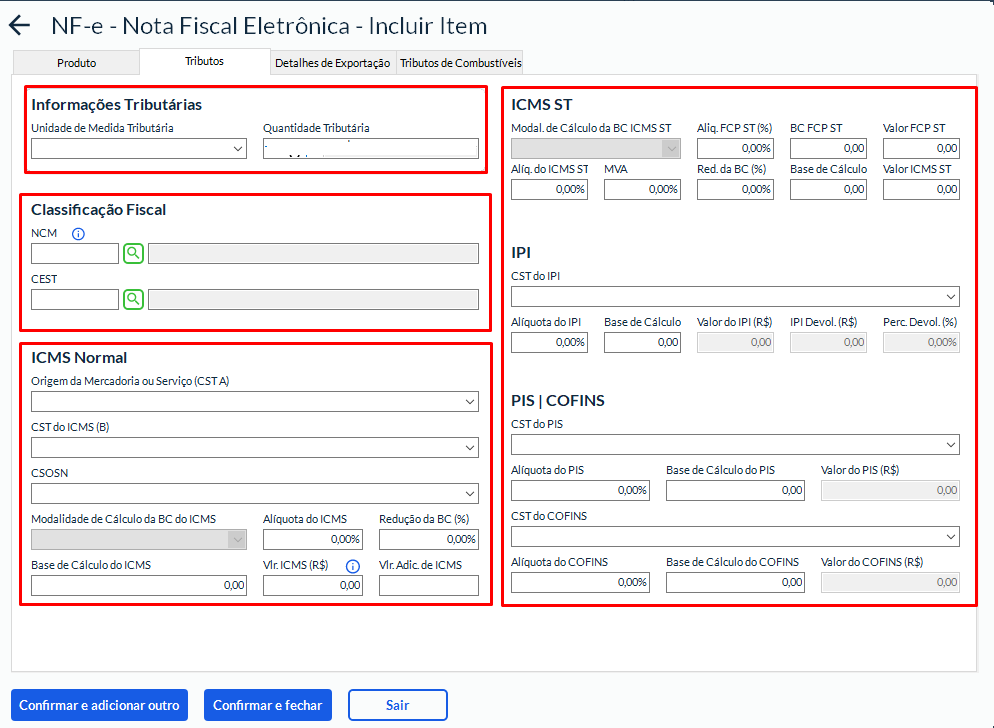This screenshot has width=994, height=728.
Task: Go to the Tributos de Combustíveis tab
Action: click(x=460, y=62)
